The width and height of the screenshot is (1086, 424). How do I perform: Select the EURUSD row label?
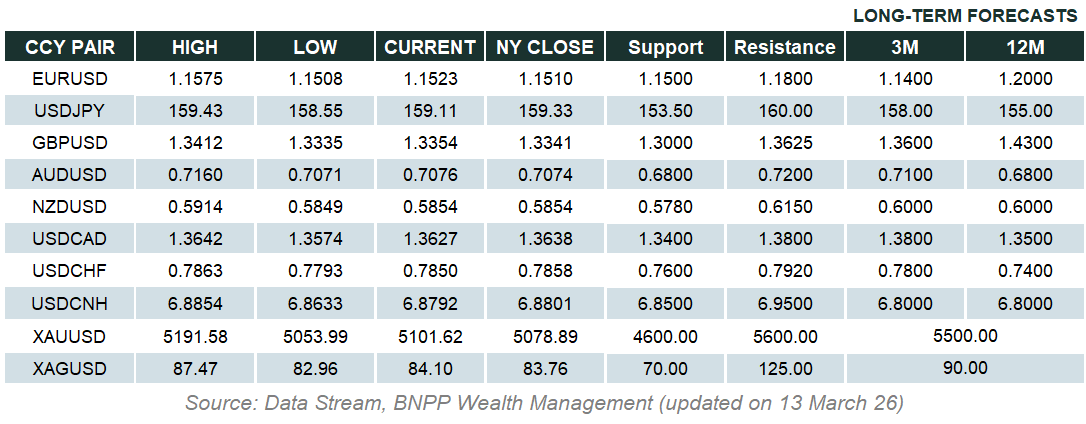point(69,79)
